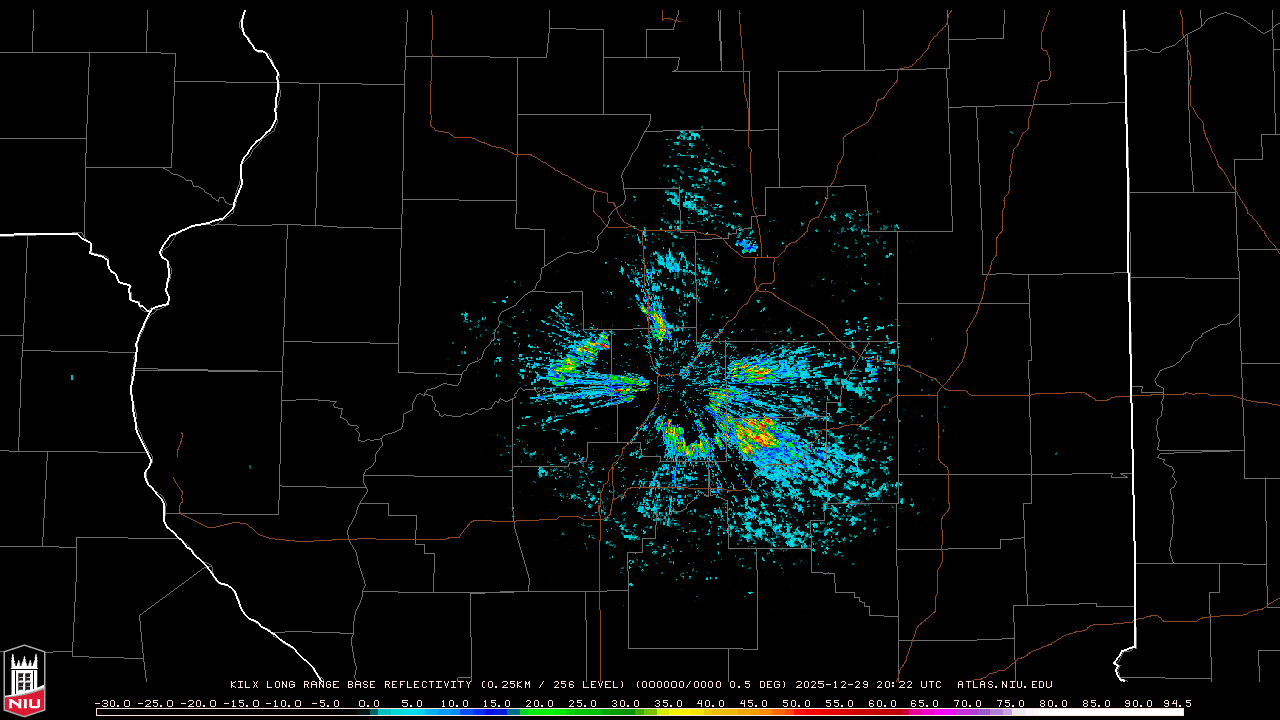The image size is (1280, 720).
Task: Click the ATLAS.NIU.EDU text
Action: tap(1004, 685)
